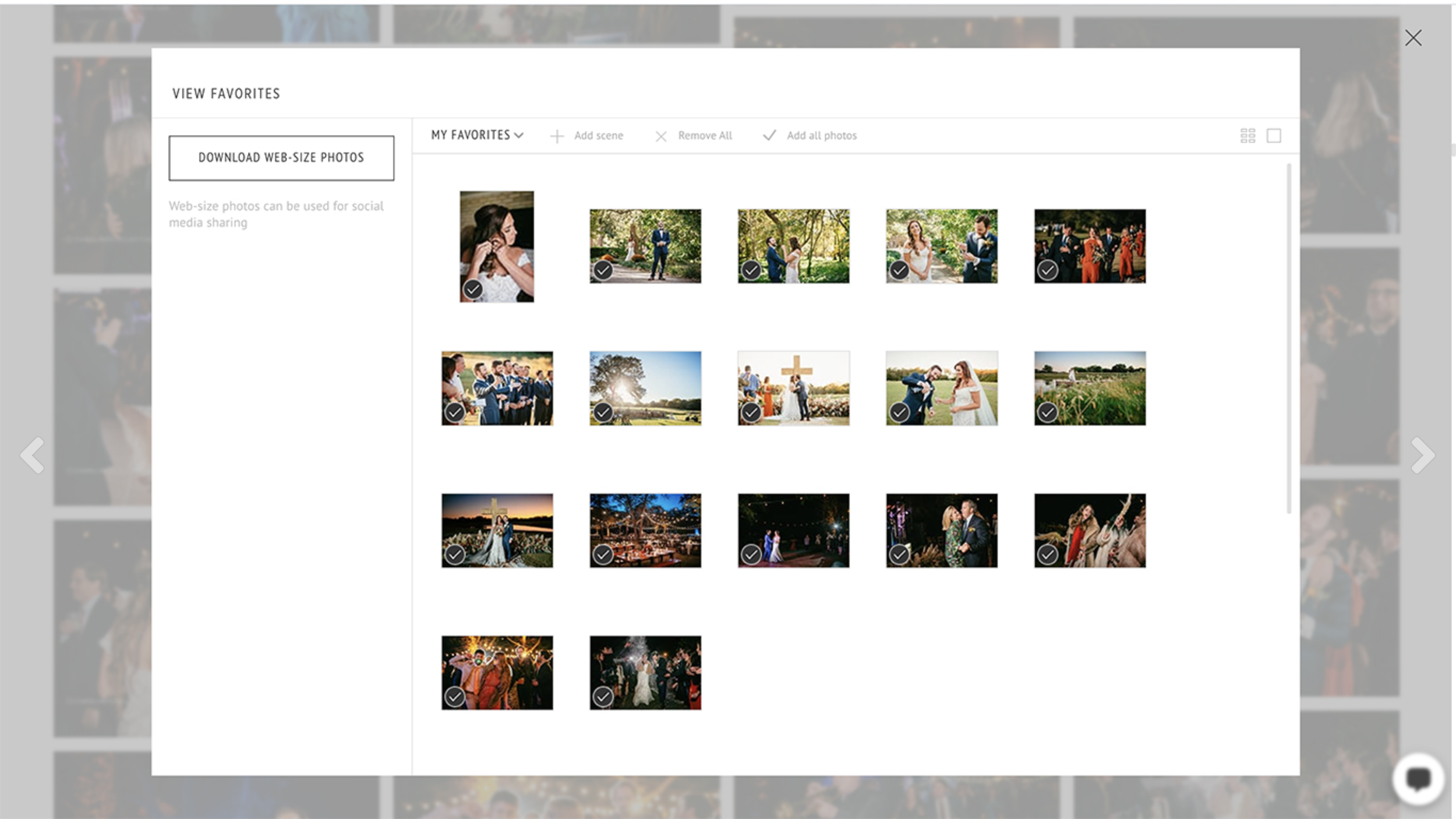This screenshot has width=1456, height=819.
Task: Expand the My Favorites dropdown
Action: pyautogui.click(x=471, y=135)
